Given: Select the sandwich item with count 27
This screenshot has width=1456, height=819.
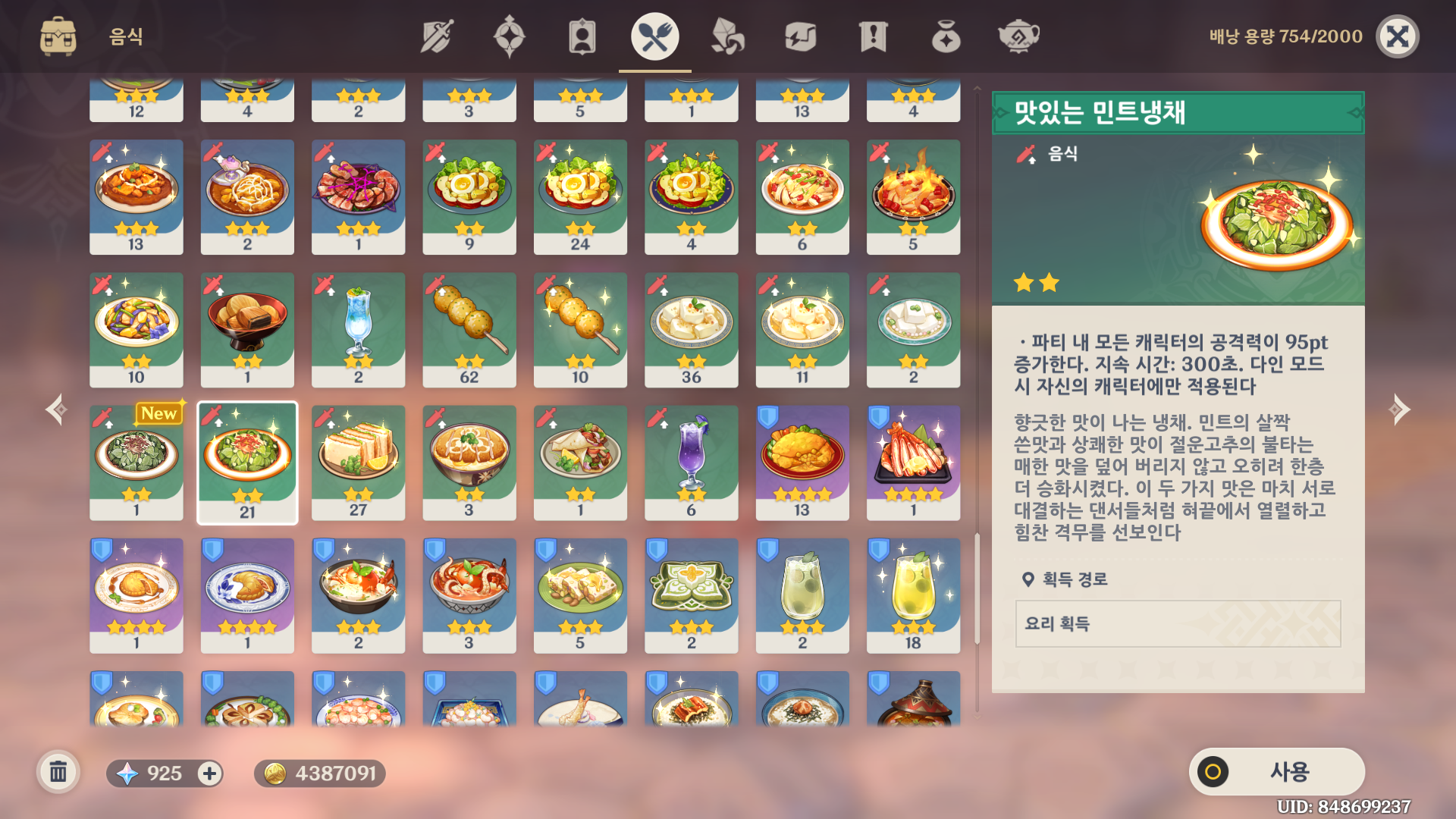Looking at the screenshot, I should click(x=358, y=463).
